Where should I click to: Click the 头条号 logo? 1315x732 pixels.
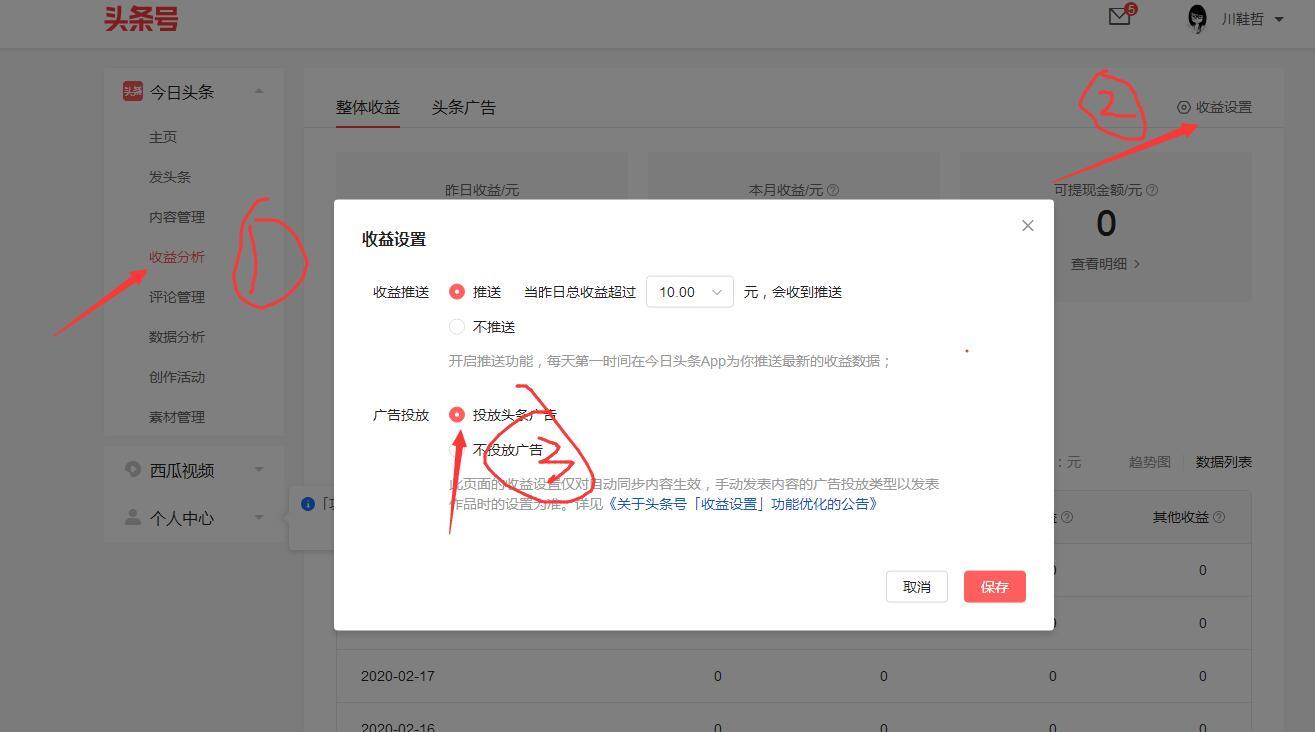point(141,18)
